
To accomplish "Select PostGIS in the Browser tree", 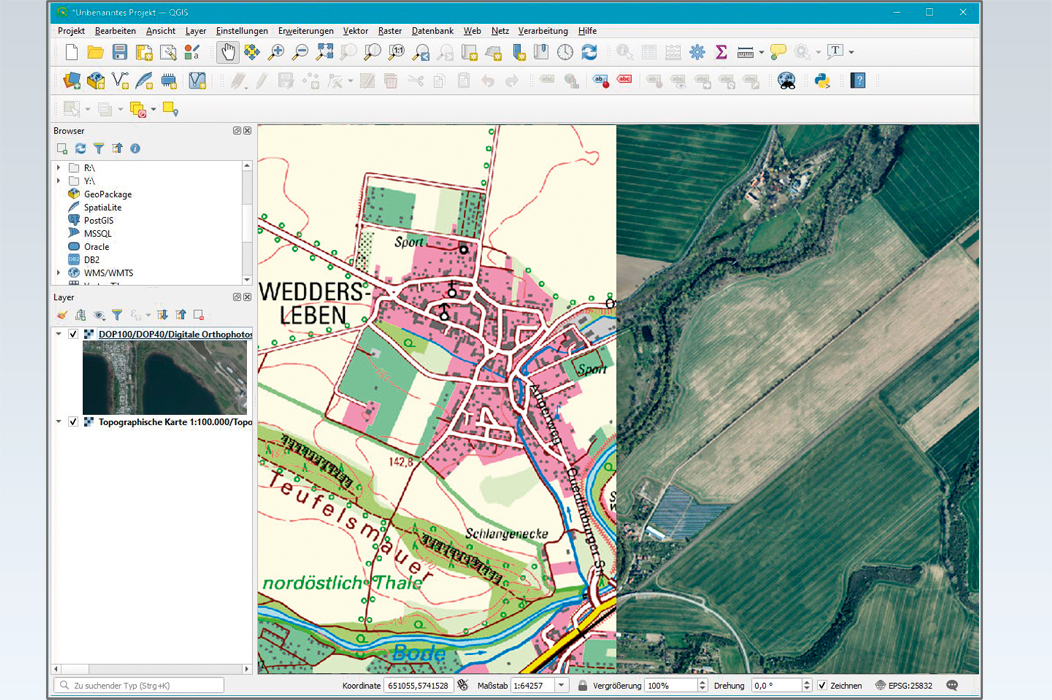I will click(x=98, y=220).
